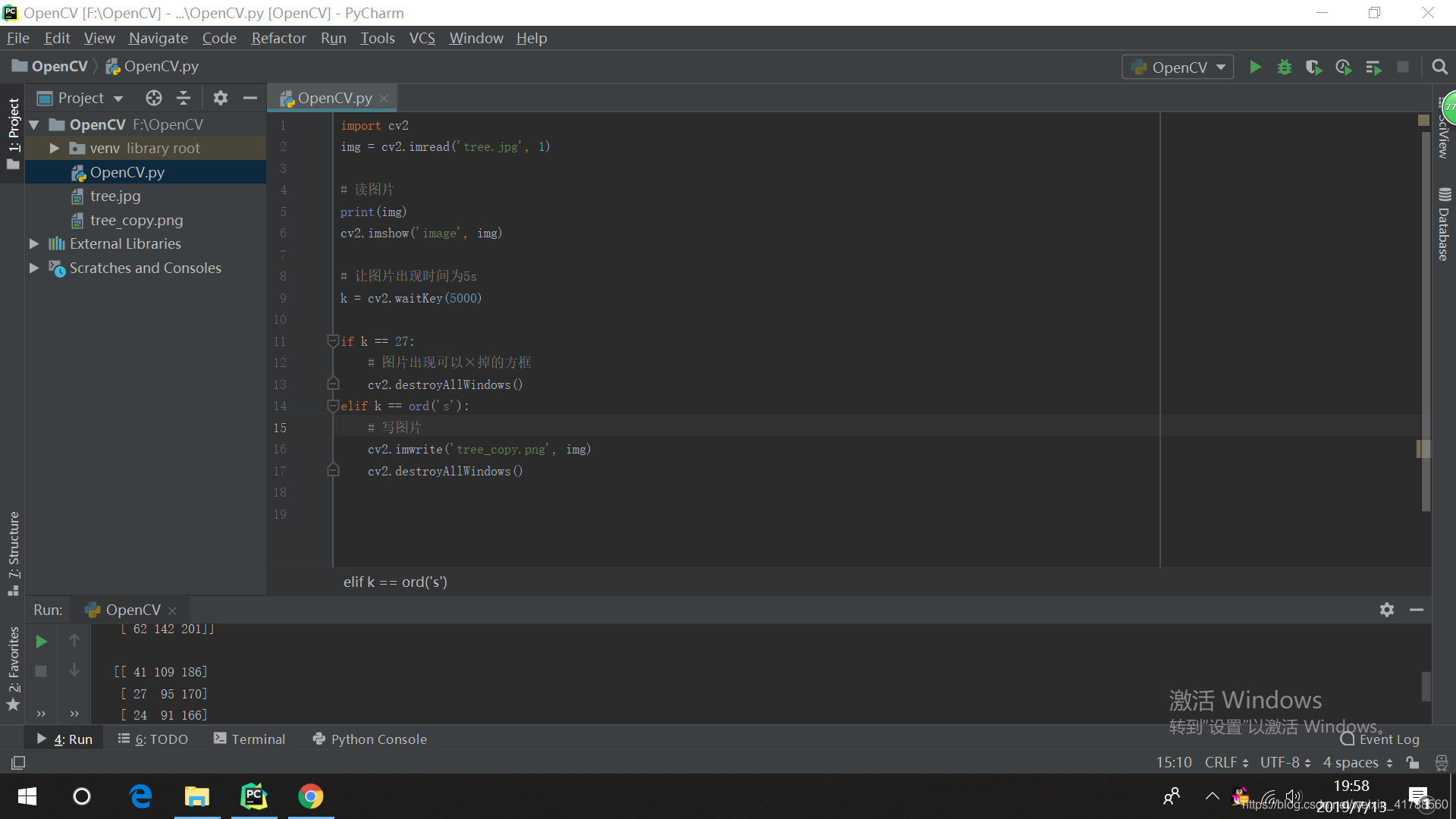Screen dimensions: 1456x819
Task: Click the toolbar stop button
Action: click(1403, 67)
